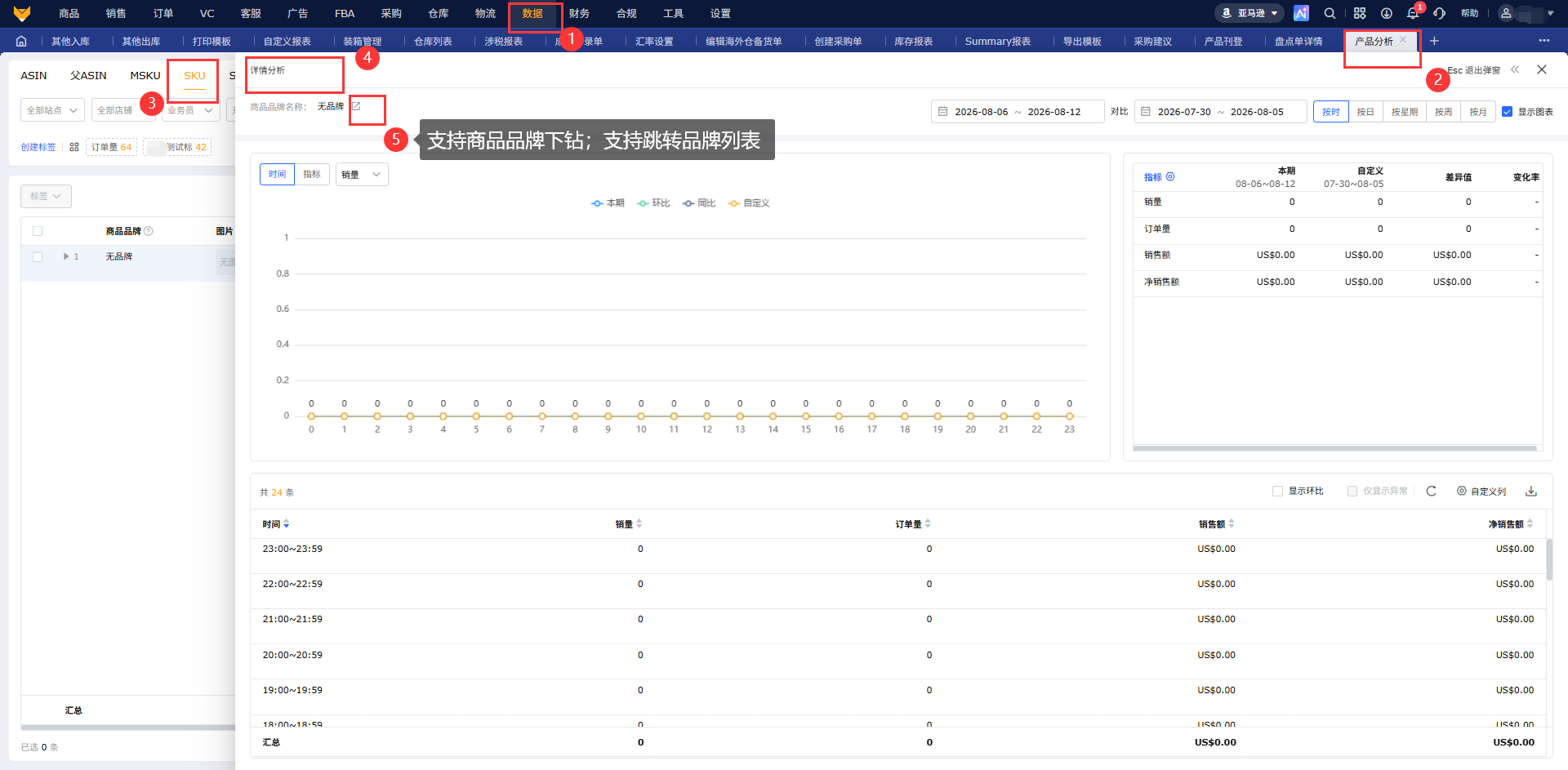The width and height of the screenshot is (1568, 770).
Task: Toggle 自定义 series in chart legend
Action: pos(749,203)
